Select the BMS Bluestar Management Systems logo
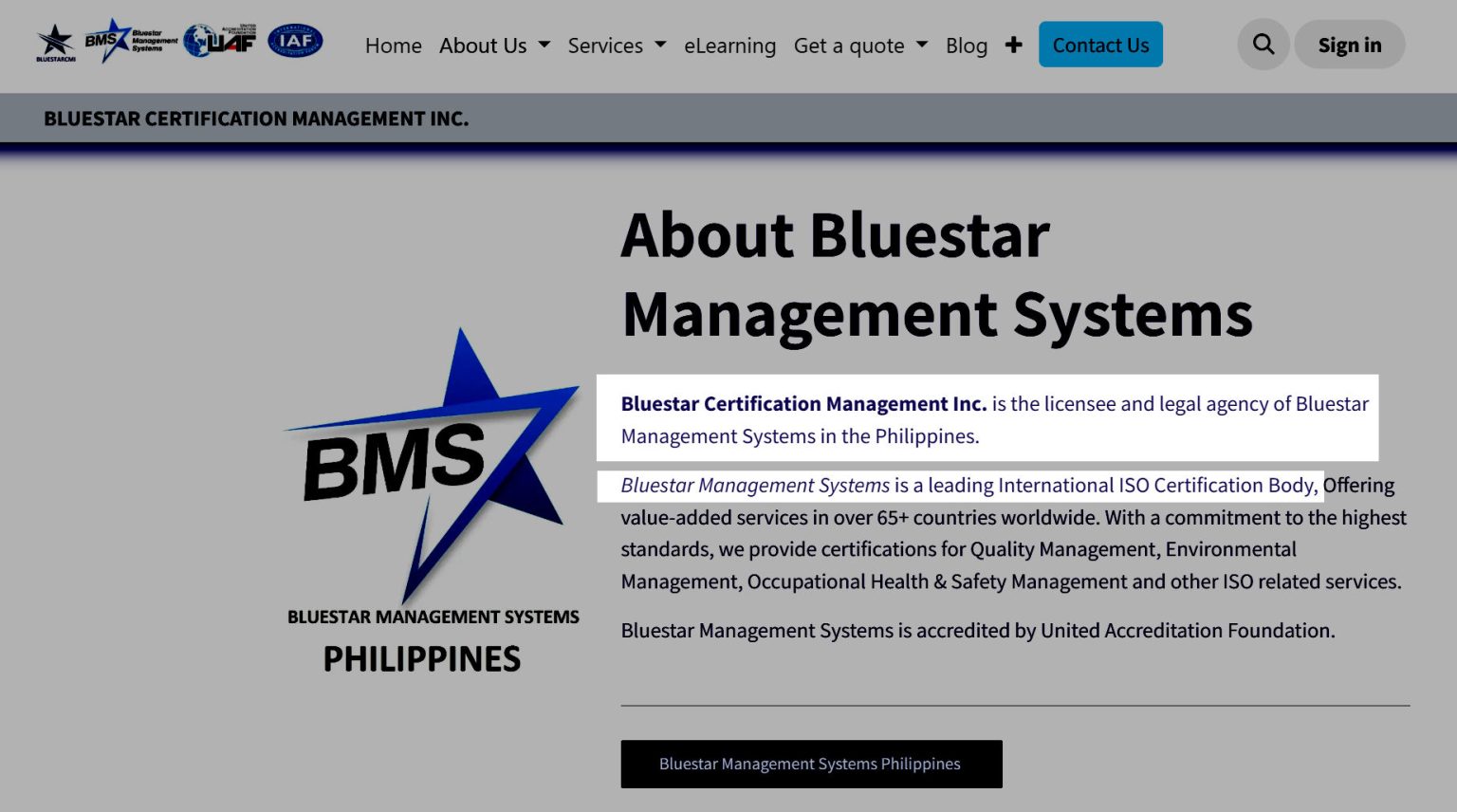The height and width of the screenshot is (812, 1457). click(131, 41)
